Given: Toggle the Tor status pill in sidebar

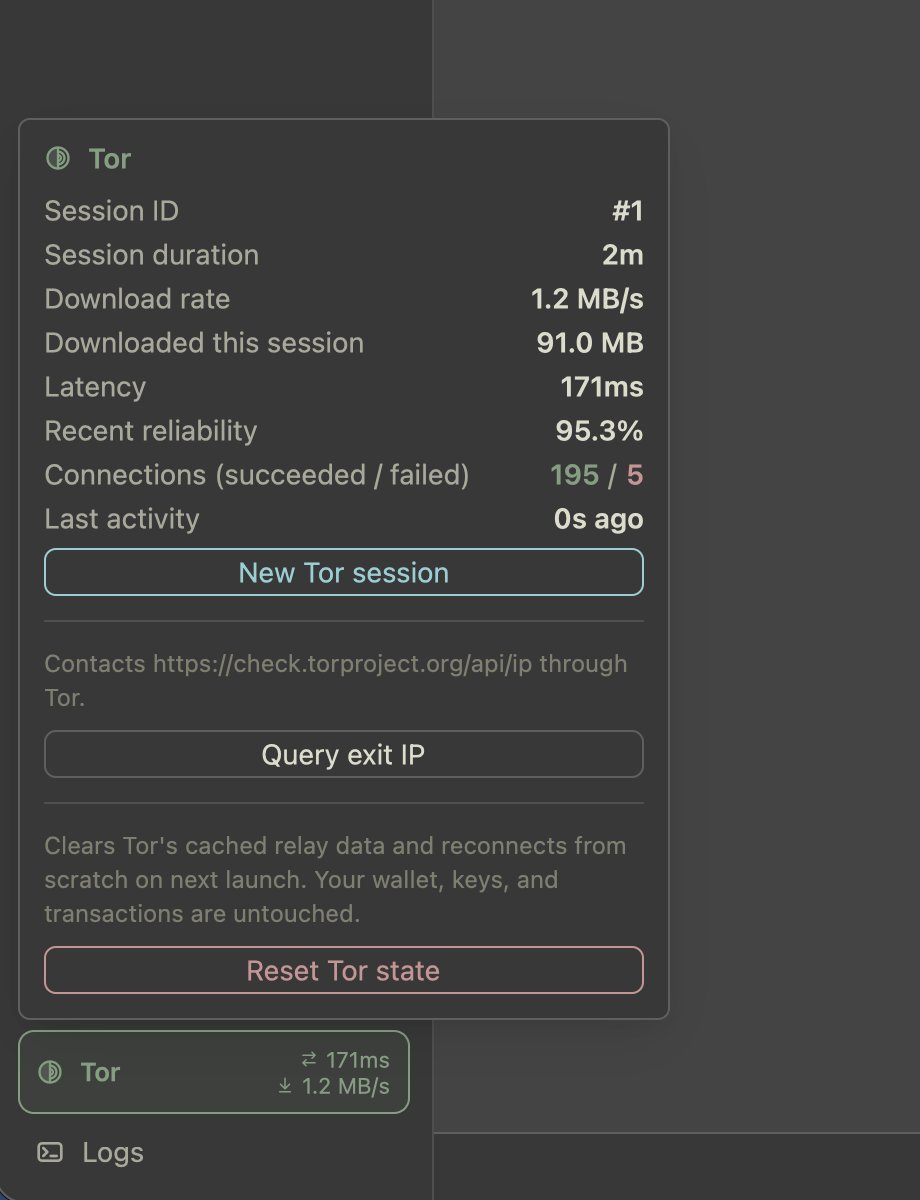Looking at the screenshot, I should (x=214, y=1072).
